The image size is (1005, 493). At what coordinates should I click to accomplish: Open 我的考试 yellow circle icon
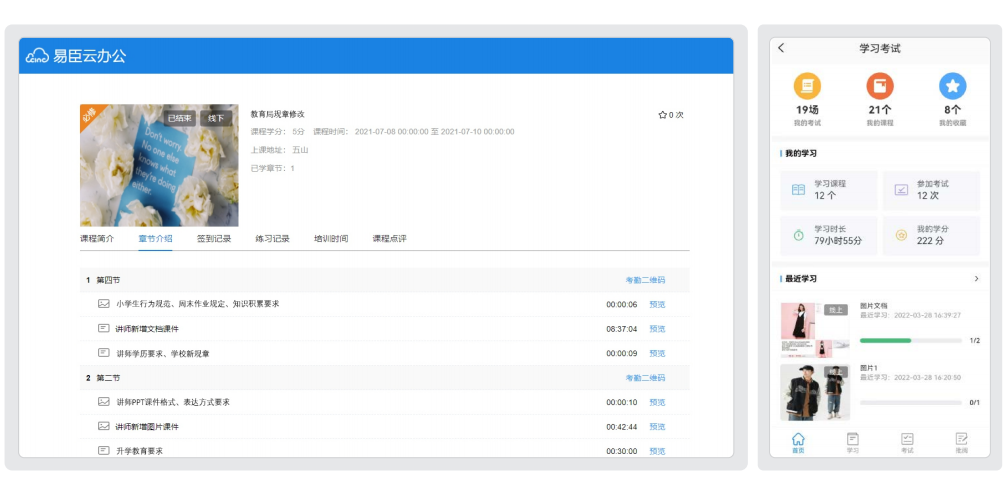[808, 86]
